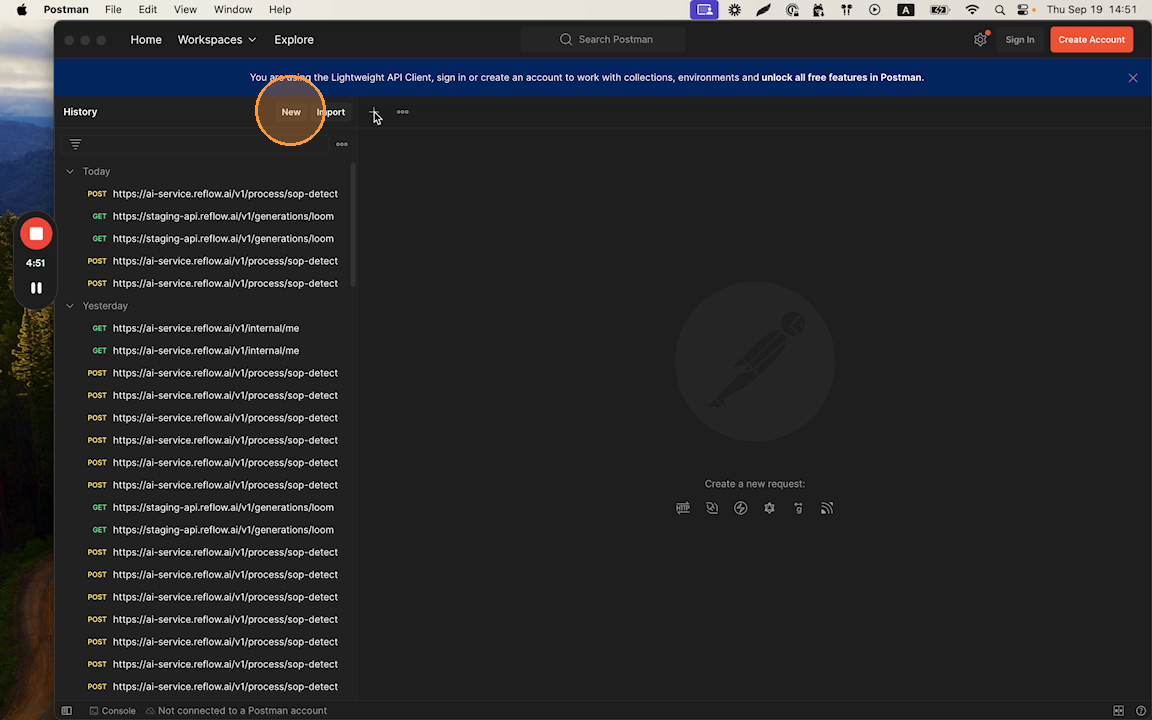Image resolution: width=1152 pixels, height=720 pixels.
Task: Go to the Explore tab
Action: coord(294,40)
